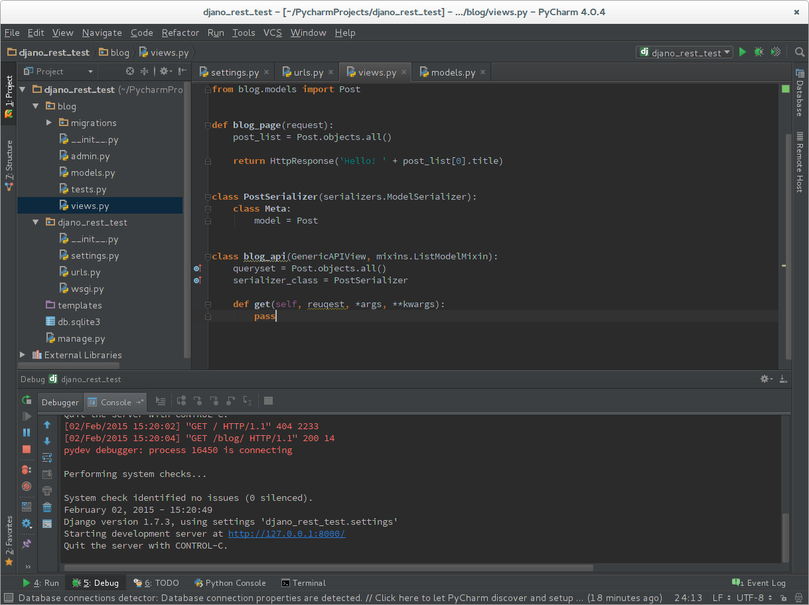Collapse the inner djano_rest_test folder
This screenshot has width=809, height=605.
pos(36,222)
